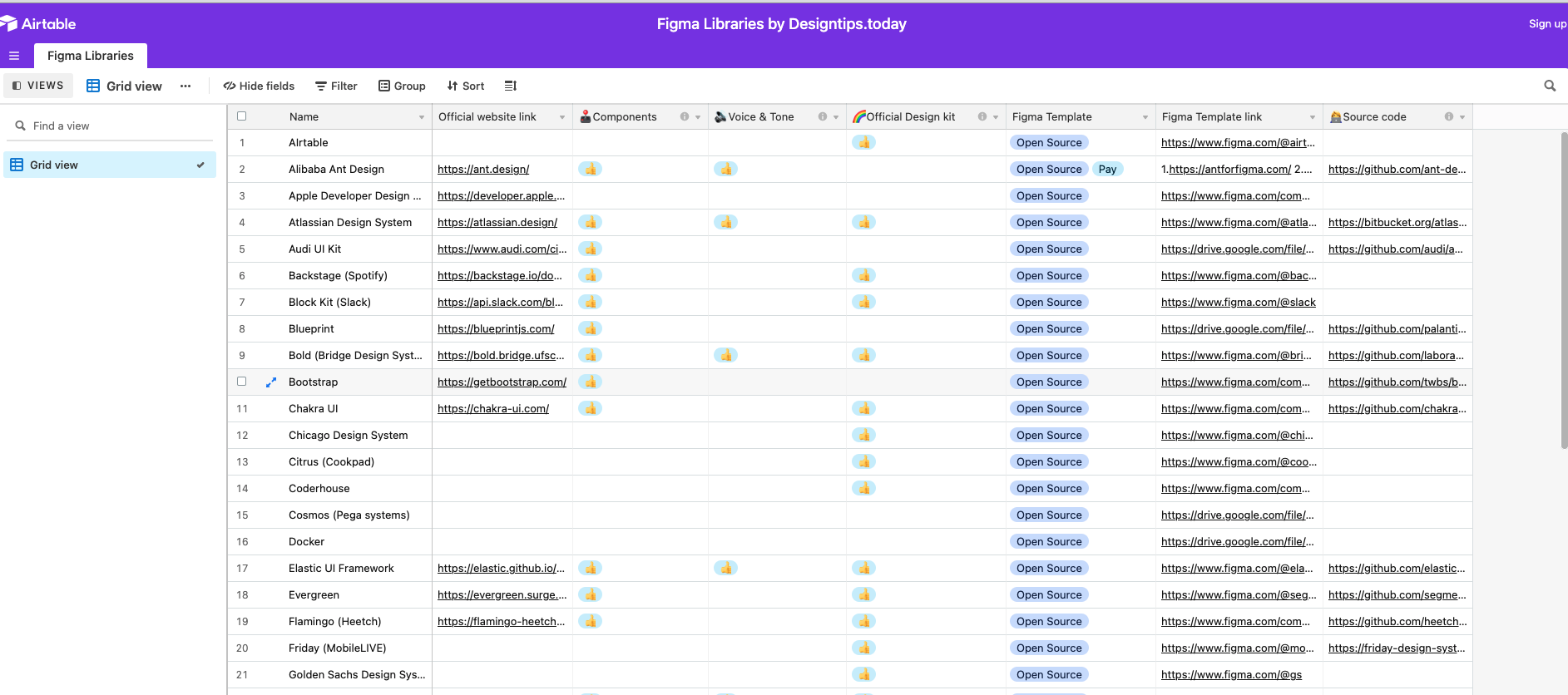Click thumbs-up in Official Design kit for Backstage (Spotify)
Screen dimensions: 1568x695
(864, 275)
